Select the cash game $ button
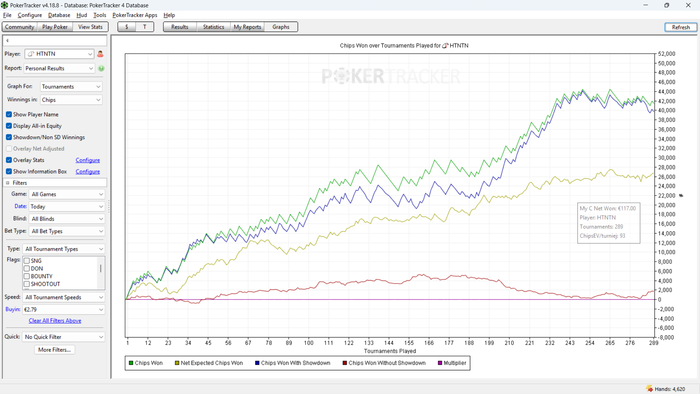The image size is (700, 394). tap(127, 27)
